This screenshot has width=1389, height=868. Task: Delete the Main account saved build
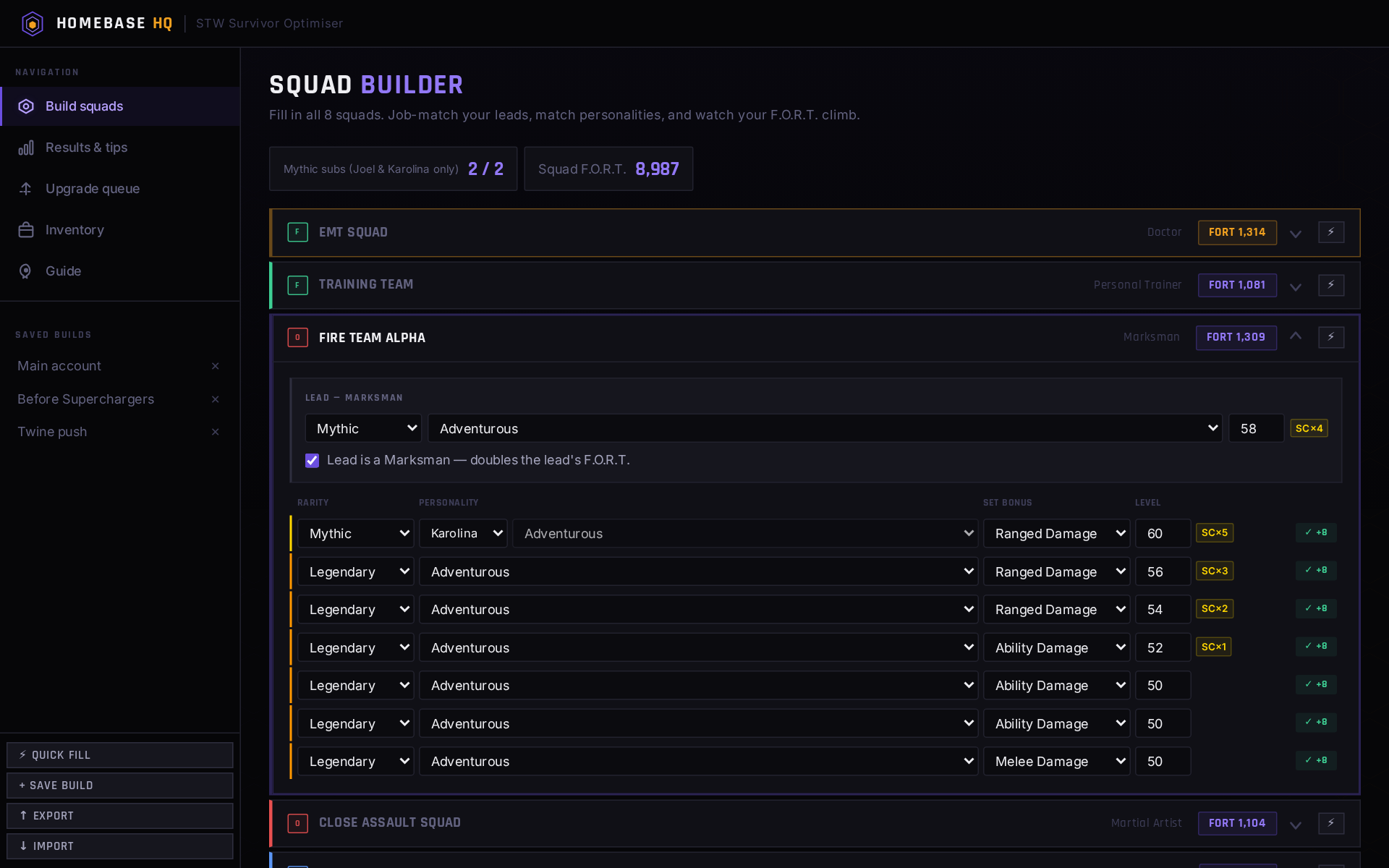215,366
